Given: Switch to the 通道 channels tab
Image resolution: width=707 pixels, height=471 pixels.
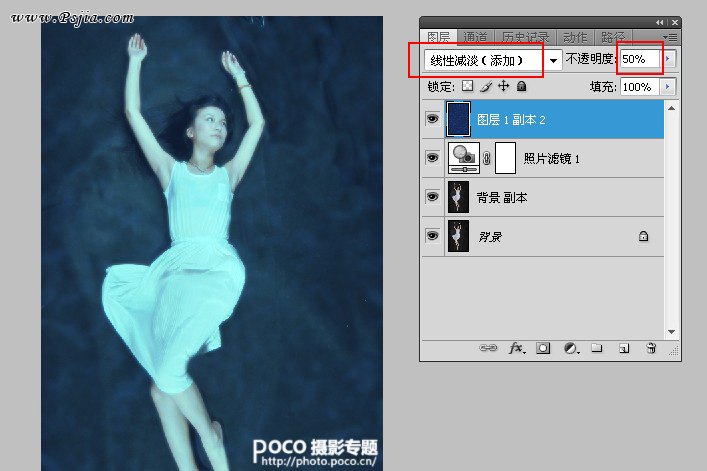Looking at the screenshot, I should [476, 37].
